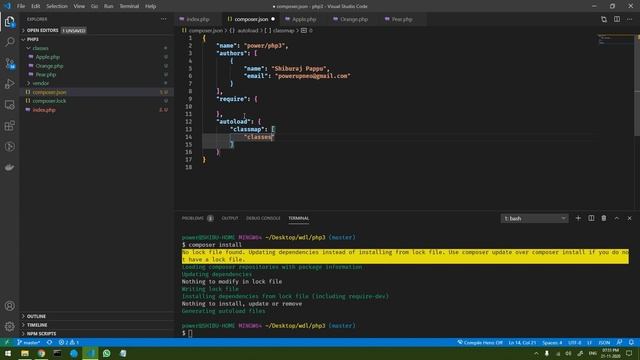The width and height of the screenshot is (640, 360).
Task: Open the Accounts menu icon
Action: coord(9,306)
